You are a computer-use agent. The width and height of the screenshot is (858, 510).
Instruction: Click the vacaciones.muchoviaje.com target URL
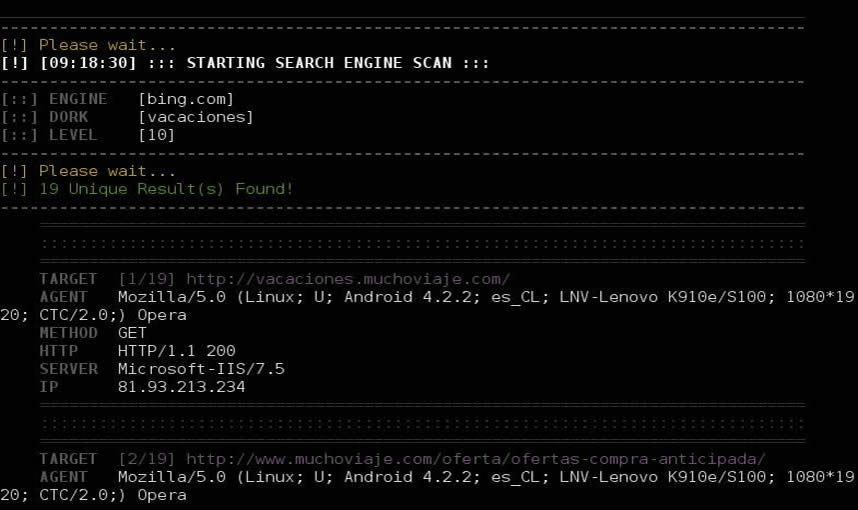point(348,279)
